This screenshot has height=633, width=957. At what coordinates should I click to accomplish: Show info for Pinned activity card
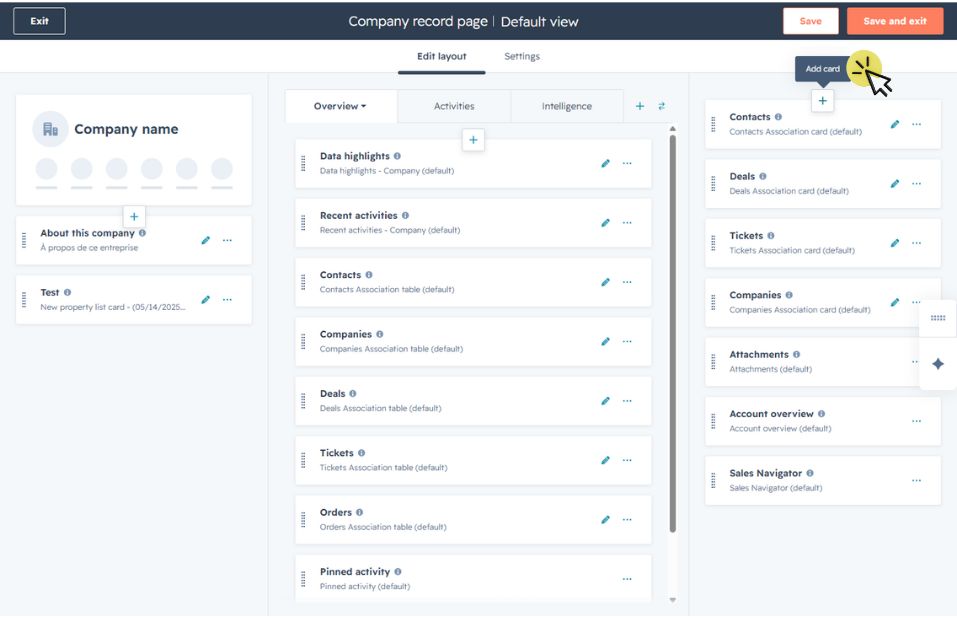(x=398, y=572)
